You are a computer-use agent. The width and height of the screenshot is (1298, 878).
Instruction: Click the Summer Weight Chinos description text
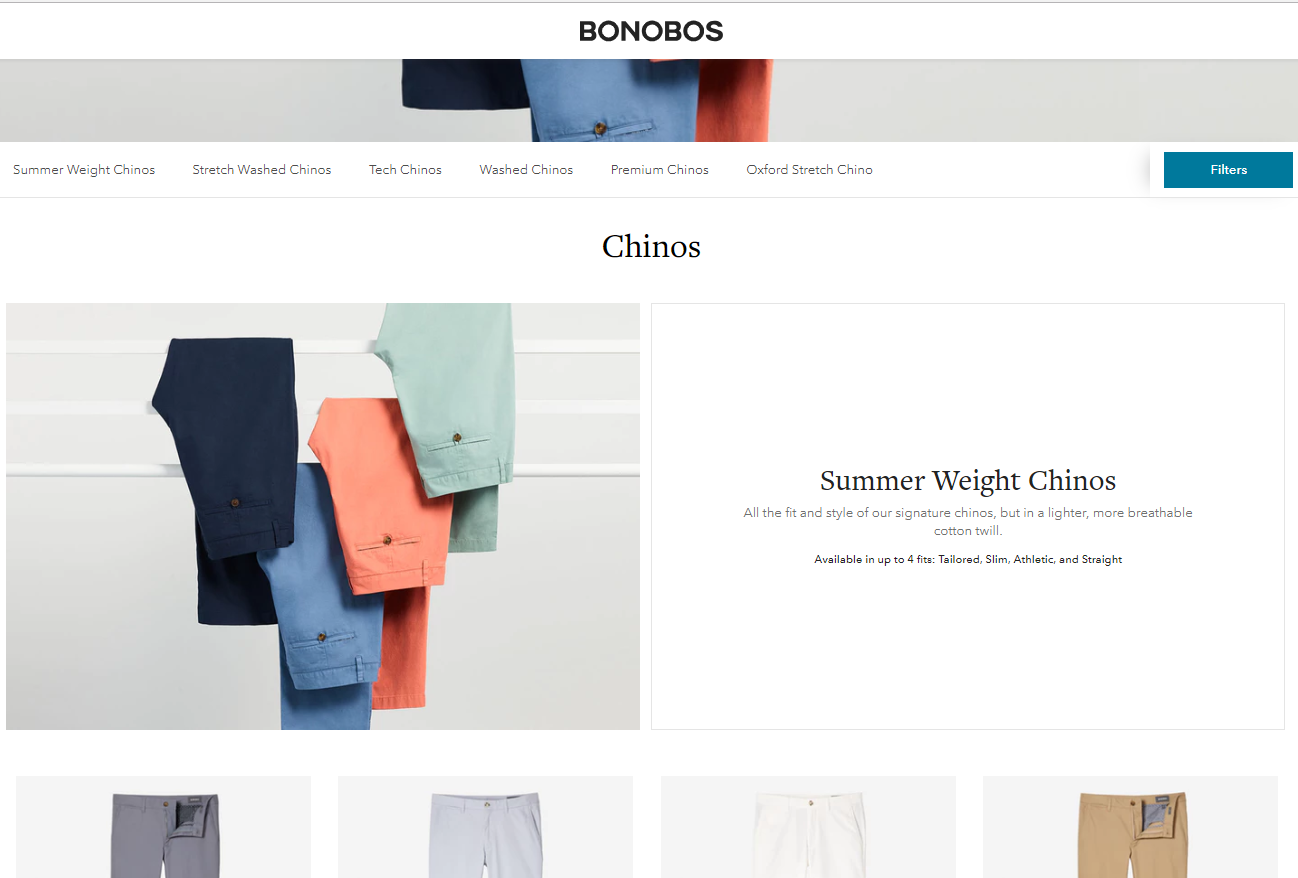coord(968,521)
